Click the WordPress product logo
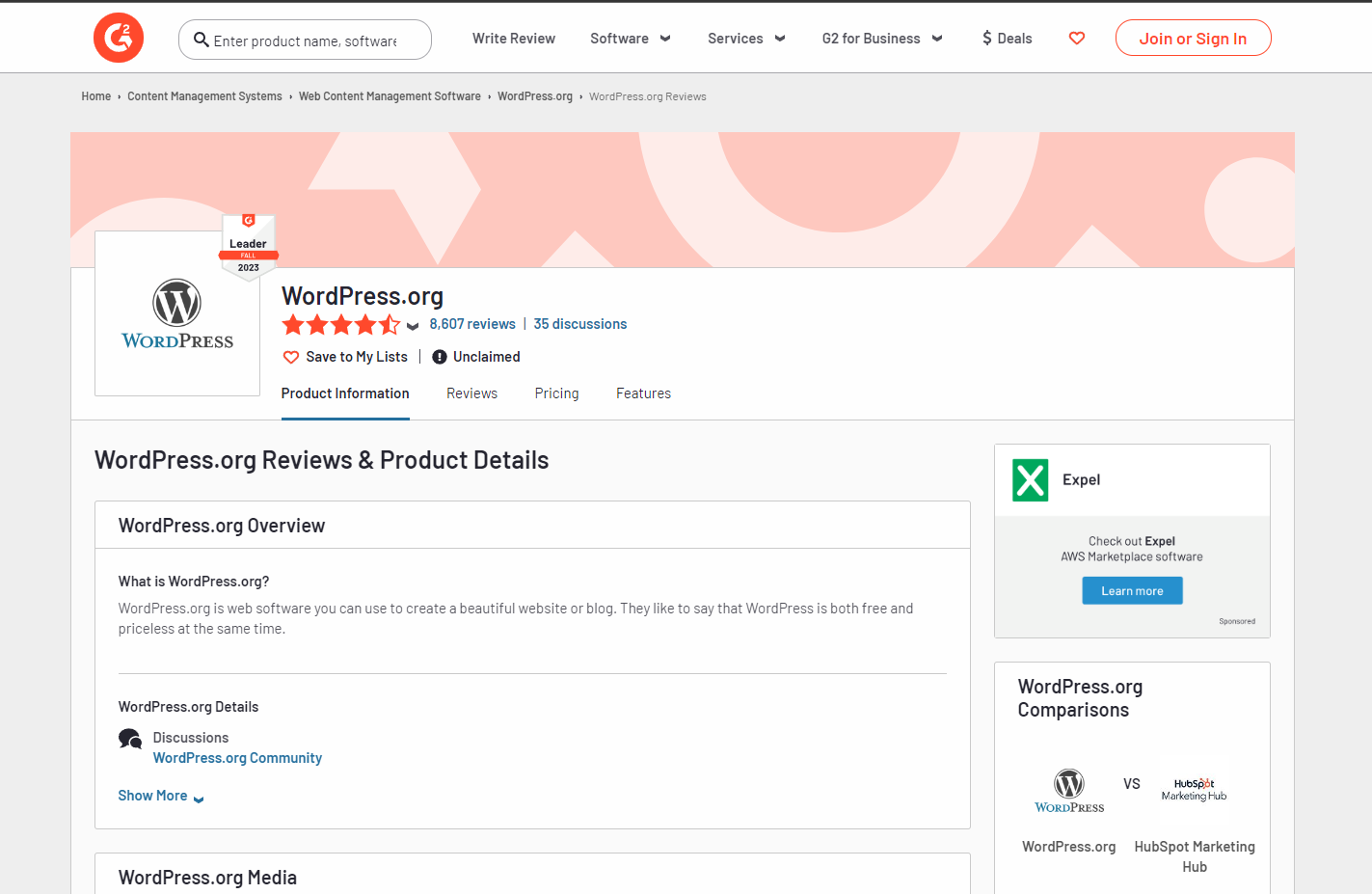This screenshot has height=894, width=1372. [177, 313]
